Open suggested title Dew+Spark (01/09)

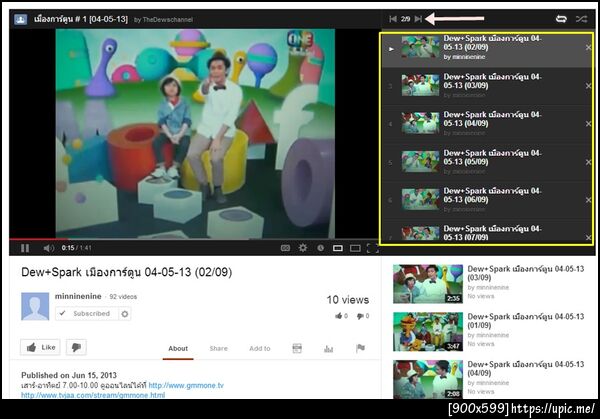526,321
